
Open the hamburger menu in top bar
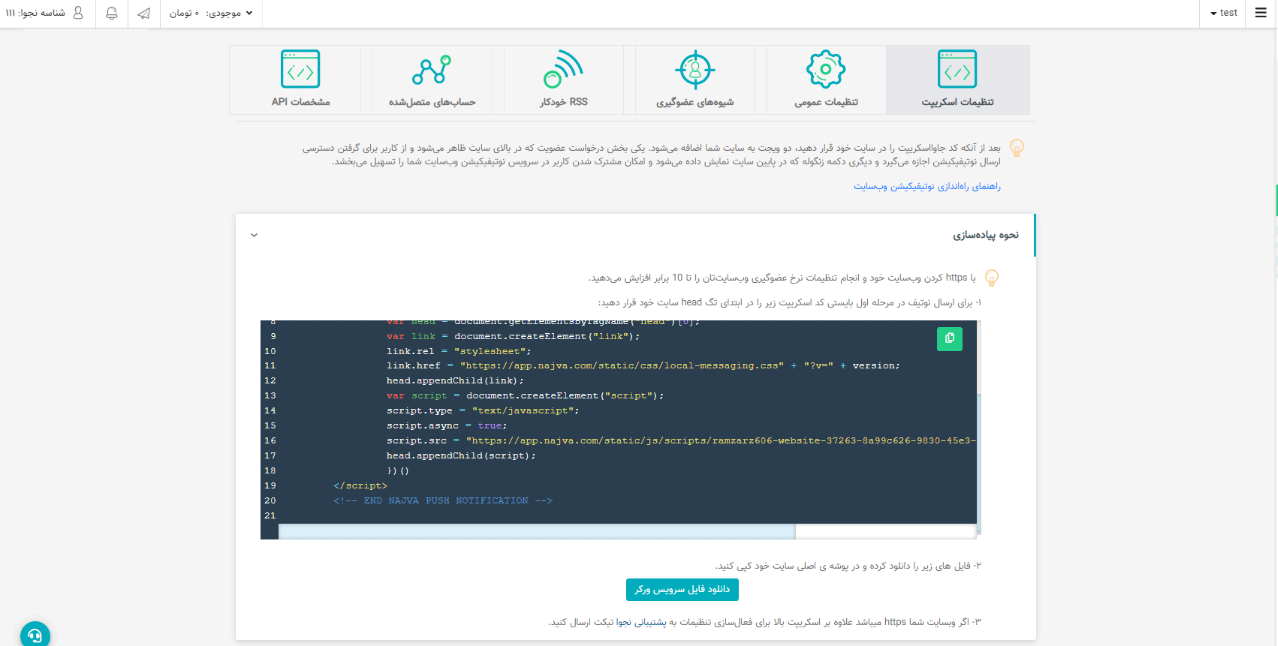pos(1260,13)
